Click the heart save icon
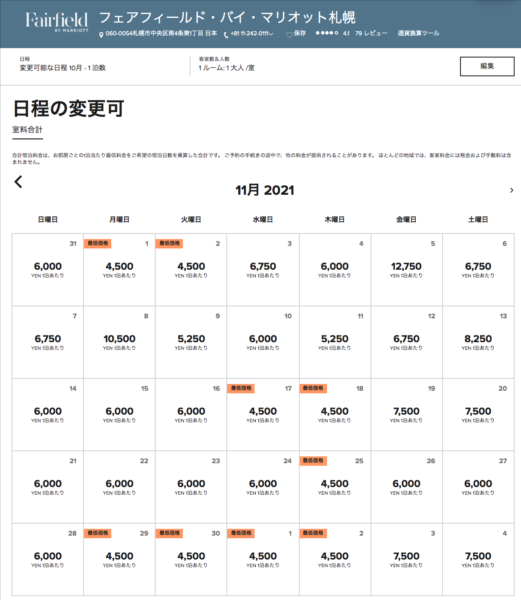 tap(290, 35)
